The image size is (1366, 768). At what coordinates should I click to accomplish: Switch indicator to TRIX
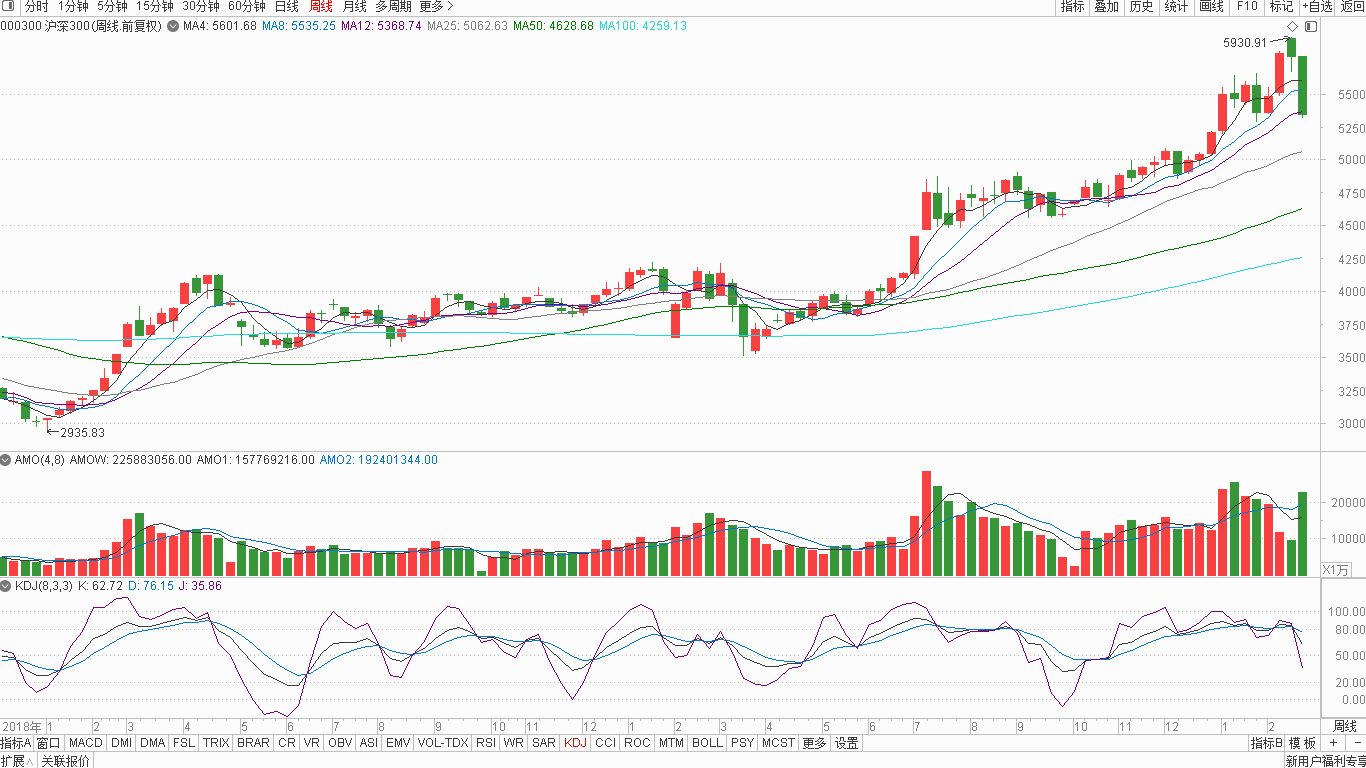point(216,743)
